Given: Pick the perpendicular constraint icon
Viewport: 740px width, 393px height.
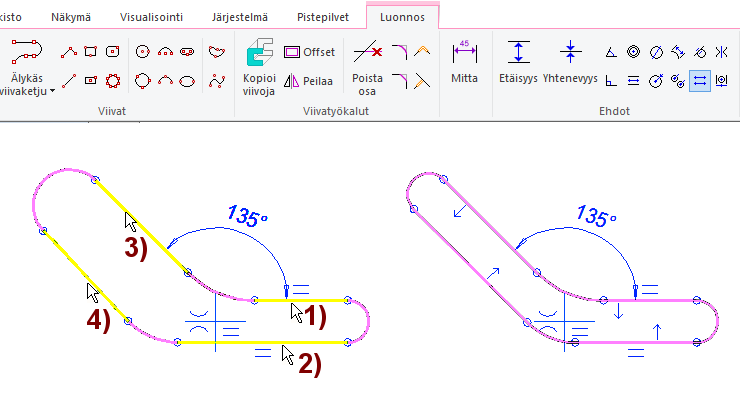Looking at the screenshot, I should [611, 81].
